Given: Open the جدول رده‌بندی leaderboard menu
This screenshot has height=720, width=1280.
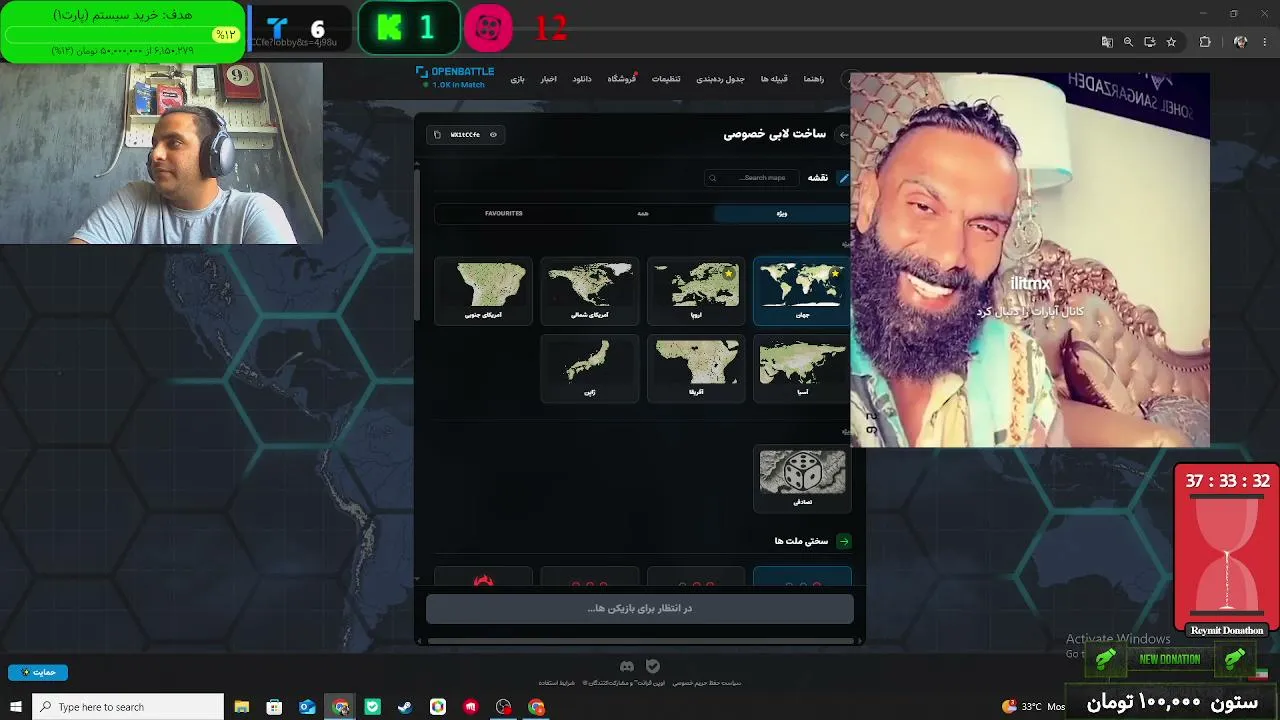Looking at the screenshot, I should pyautogui.click(x=720, y=79).
